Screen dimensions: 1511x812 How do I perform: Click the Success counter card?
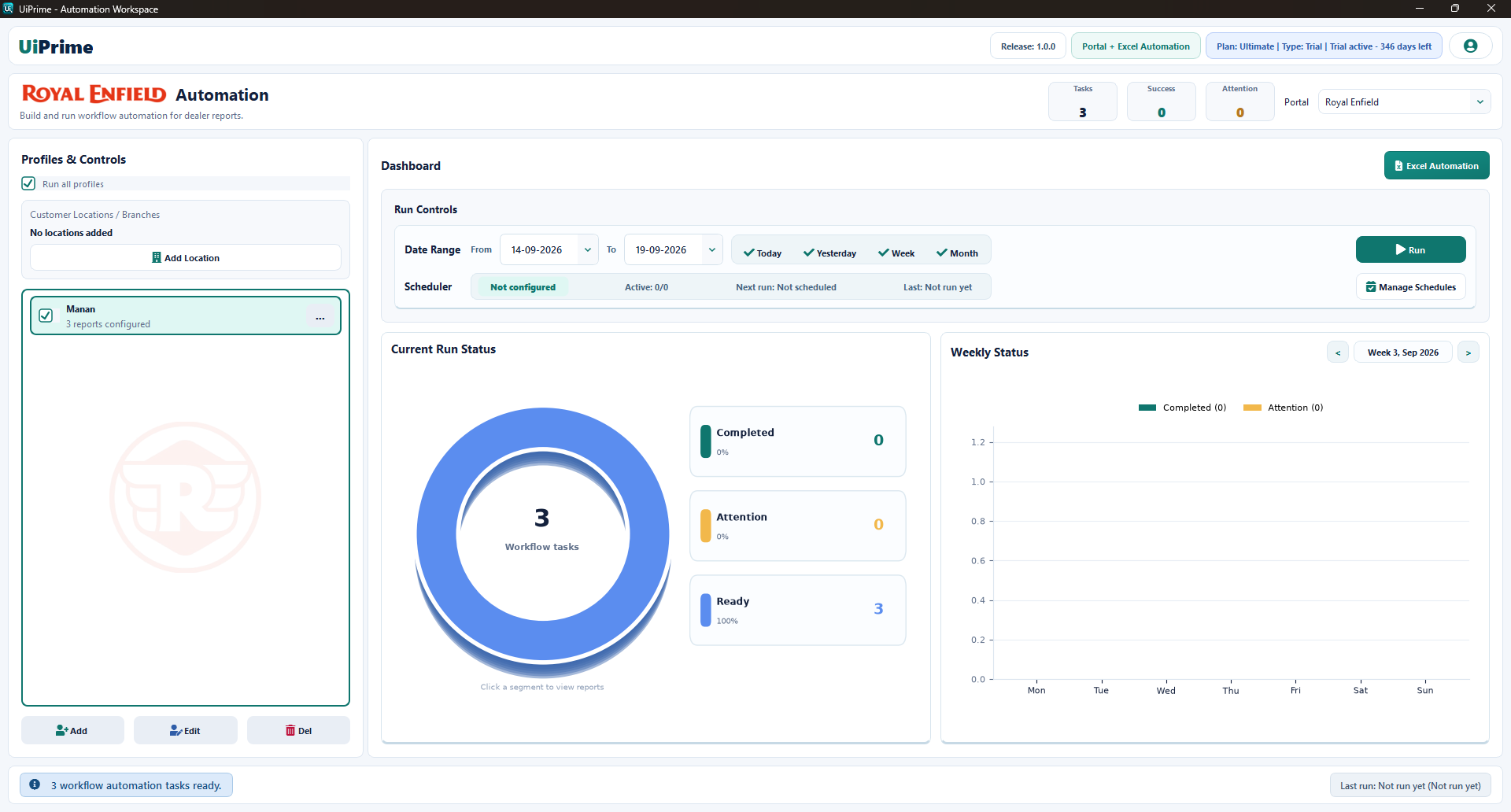point(1161,101)
